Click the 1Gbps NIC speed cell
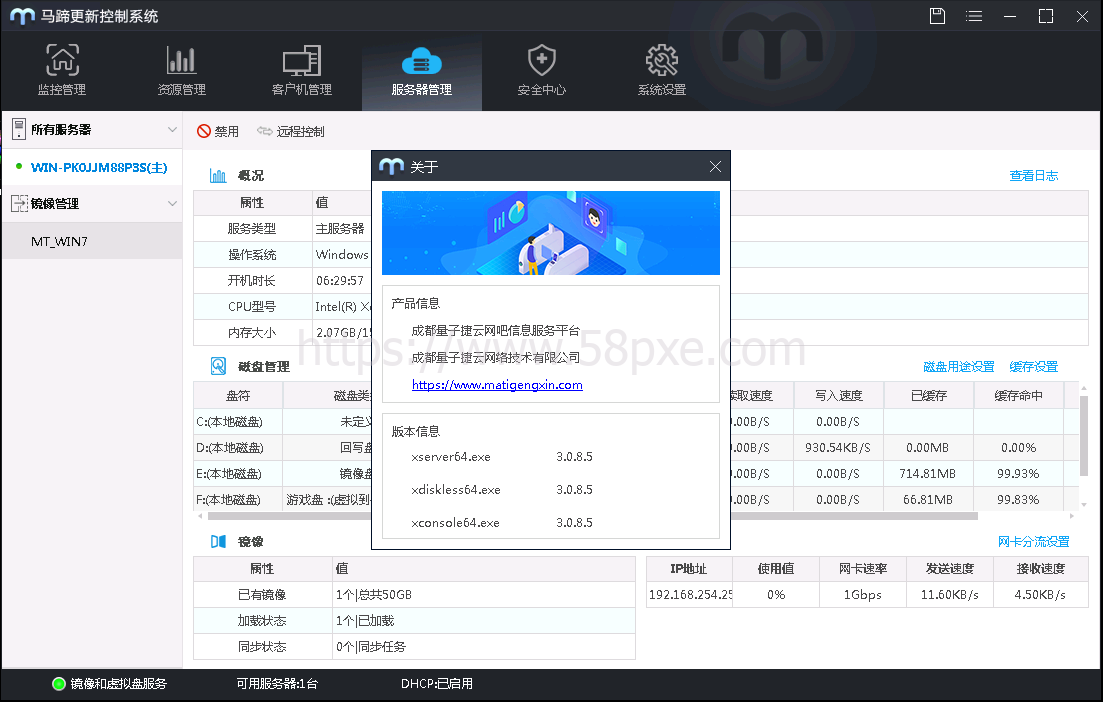This screenshot has height=702, width=1103. pos(862,595)
